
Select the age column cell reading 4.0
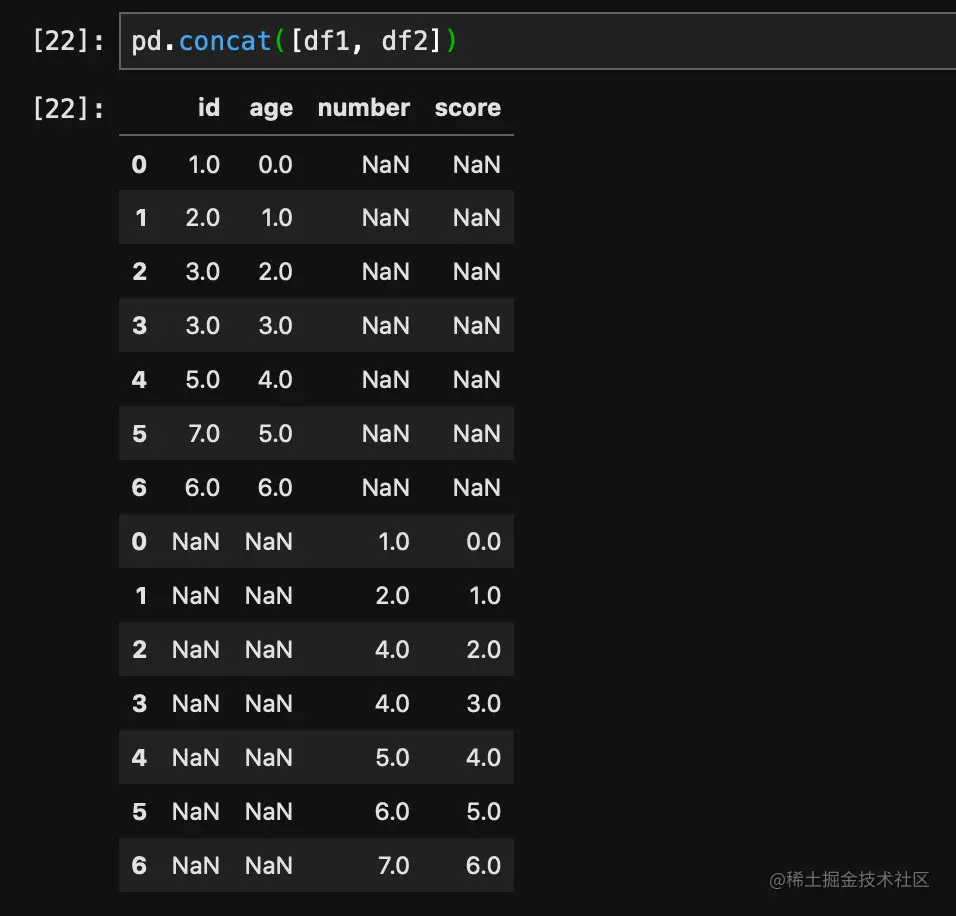click(275, 379)
